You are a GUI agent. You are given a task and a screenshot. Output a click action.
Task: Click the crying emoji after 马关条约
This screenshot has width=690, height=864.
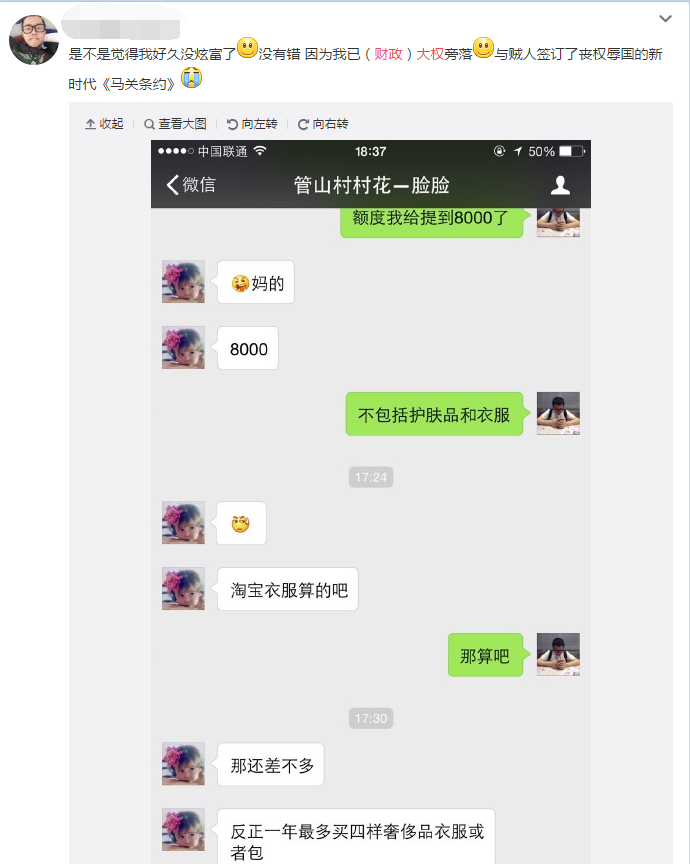pyautogui.click(x=192, y=78)
